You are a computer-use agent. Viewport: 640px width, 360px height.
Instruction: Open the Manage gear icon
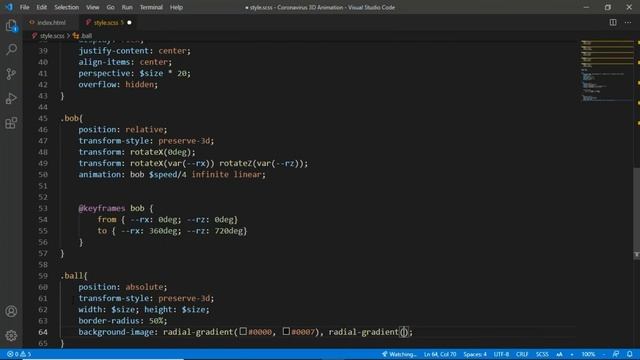11,336
